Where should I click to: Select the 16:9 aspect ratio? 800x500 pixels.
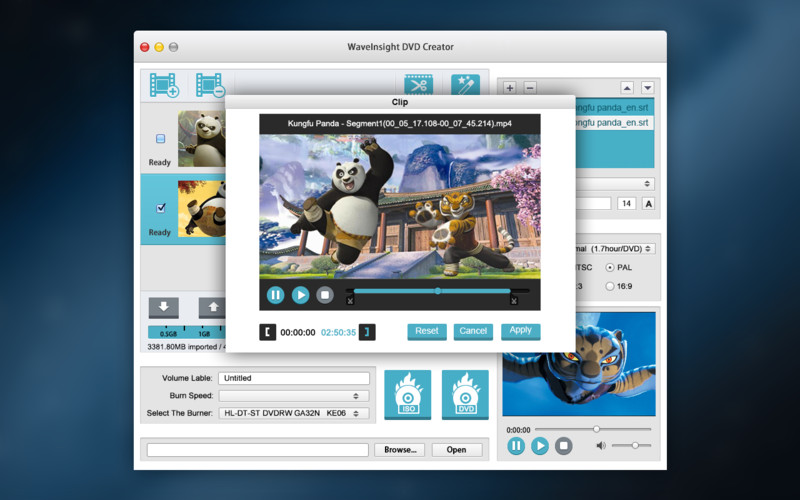(610, 286)
